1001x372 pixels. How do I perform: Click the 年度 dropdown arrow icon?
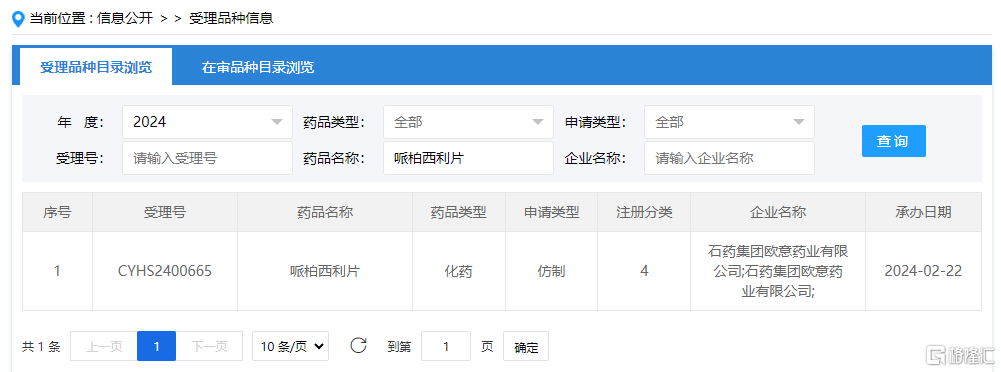pyautogui.click(x=276, y=122)
